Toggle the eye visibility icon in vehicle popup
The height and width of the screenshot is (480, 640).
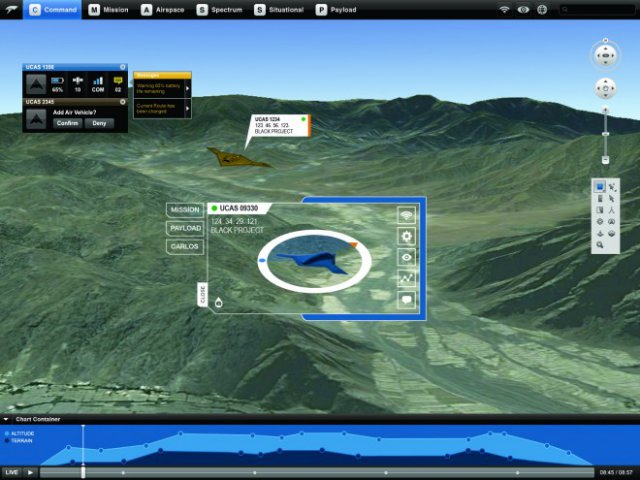(x=407, y=257)
